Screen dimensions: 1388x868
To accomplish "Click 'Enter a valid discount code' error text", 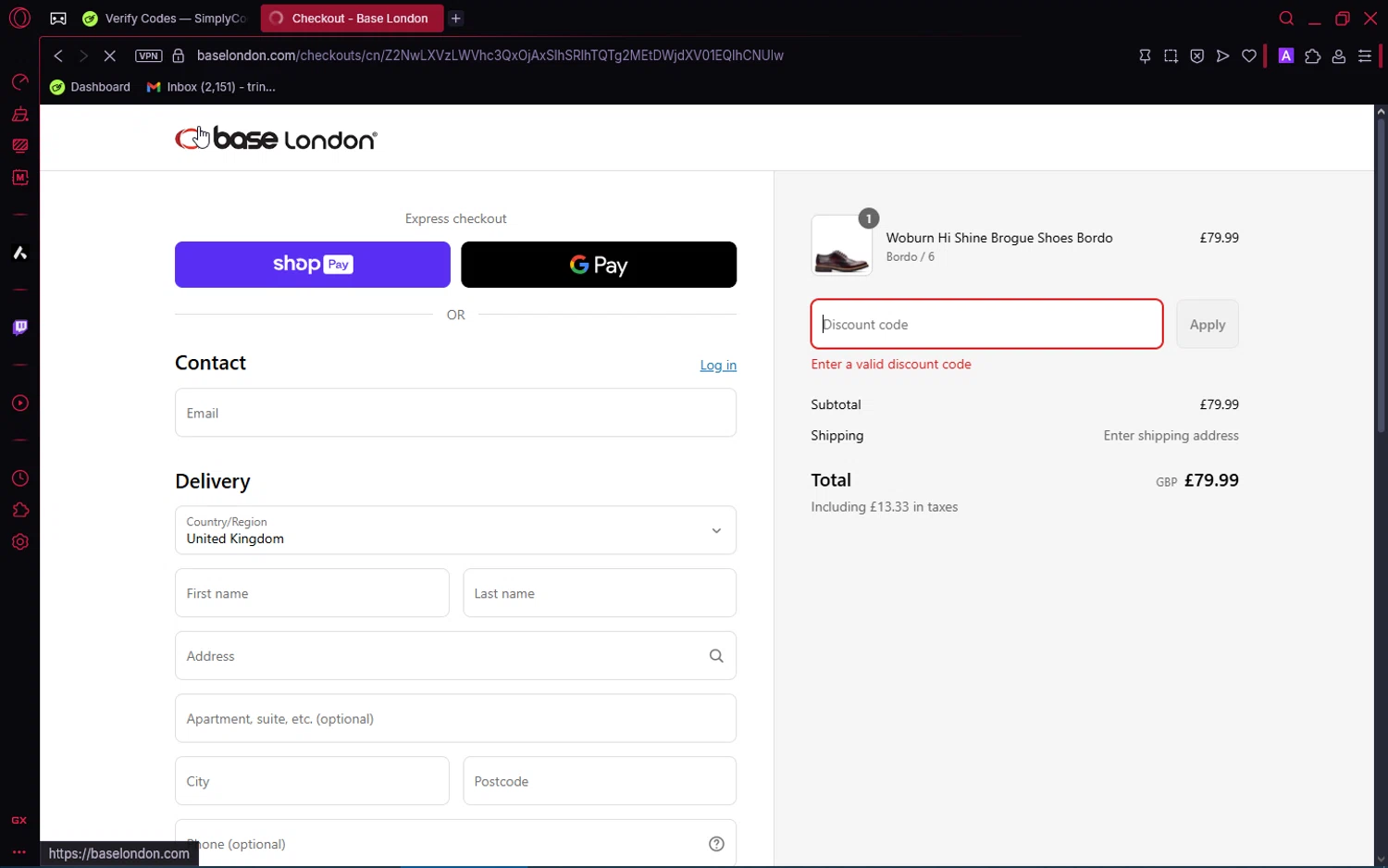I will pos(891,365).
